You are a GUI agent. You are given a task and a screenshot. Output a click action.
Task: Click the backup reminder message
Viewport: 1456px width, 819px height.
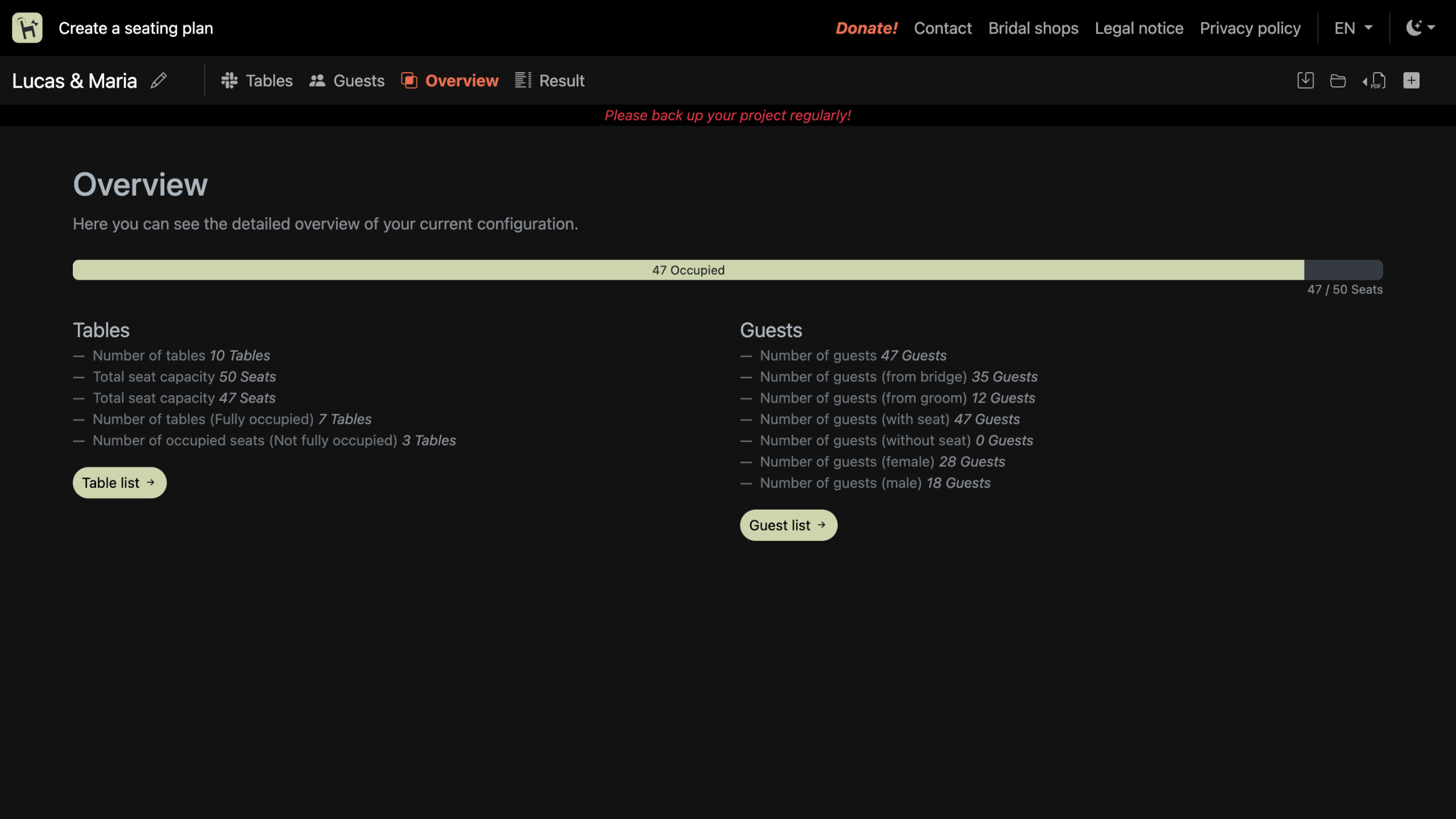point(727,115)
